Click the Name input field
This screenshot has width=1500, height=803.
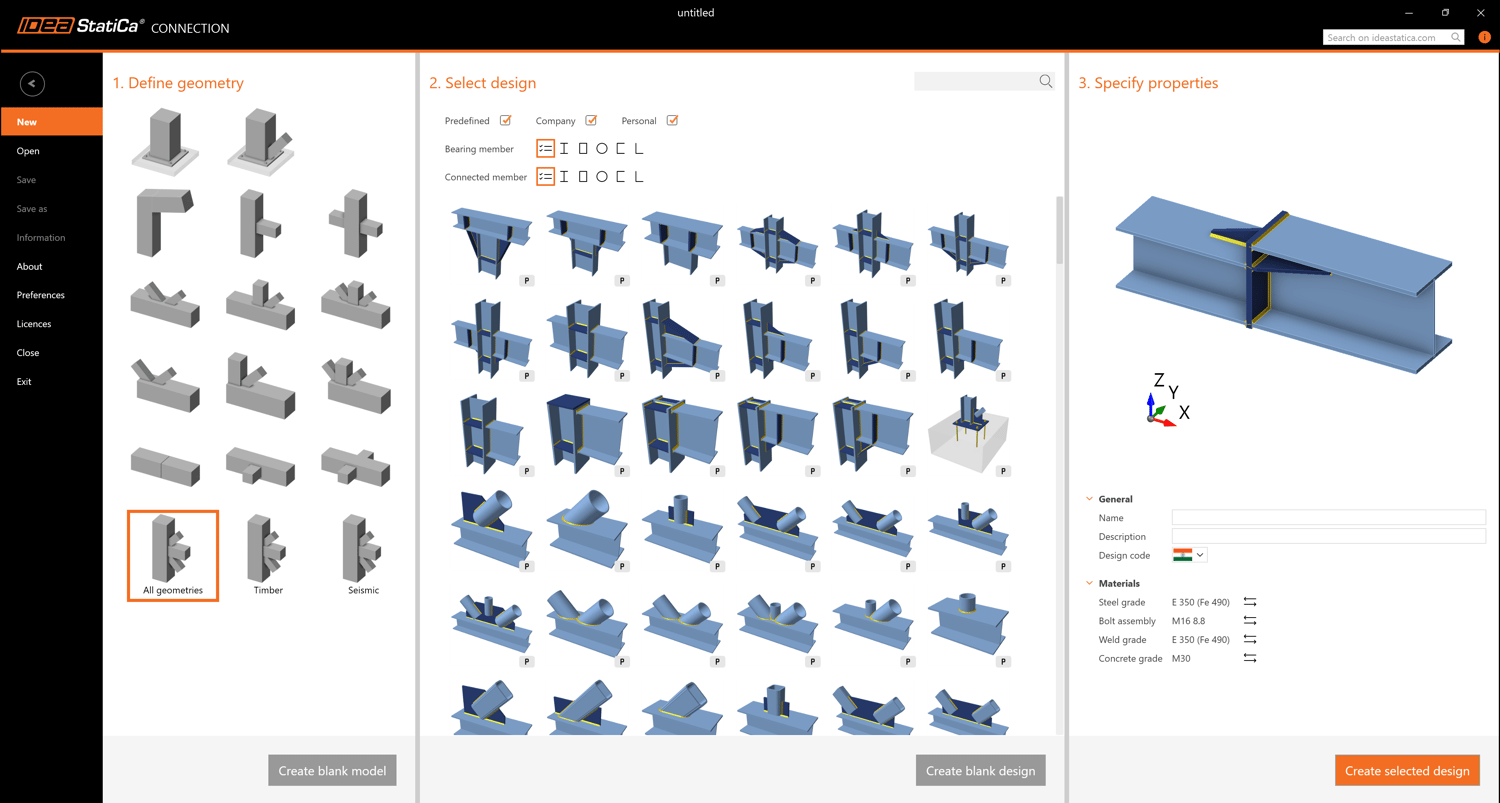[x=1329, y=518]
